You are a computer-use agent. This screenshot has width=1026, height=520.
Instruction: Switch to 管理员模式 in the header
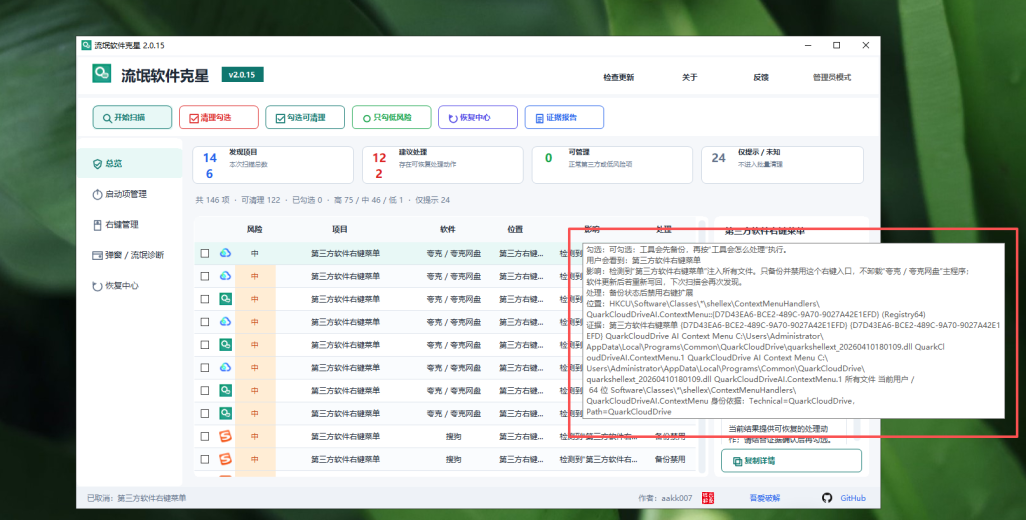tap(832, 77)
